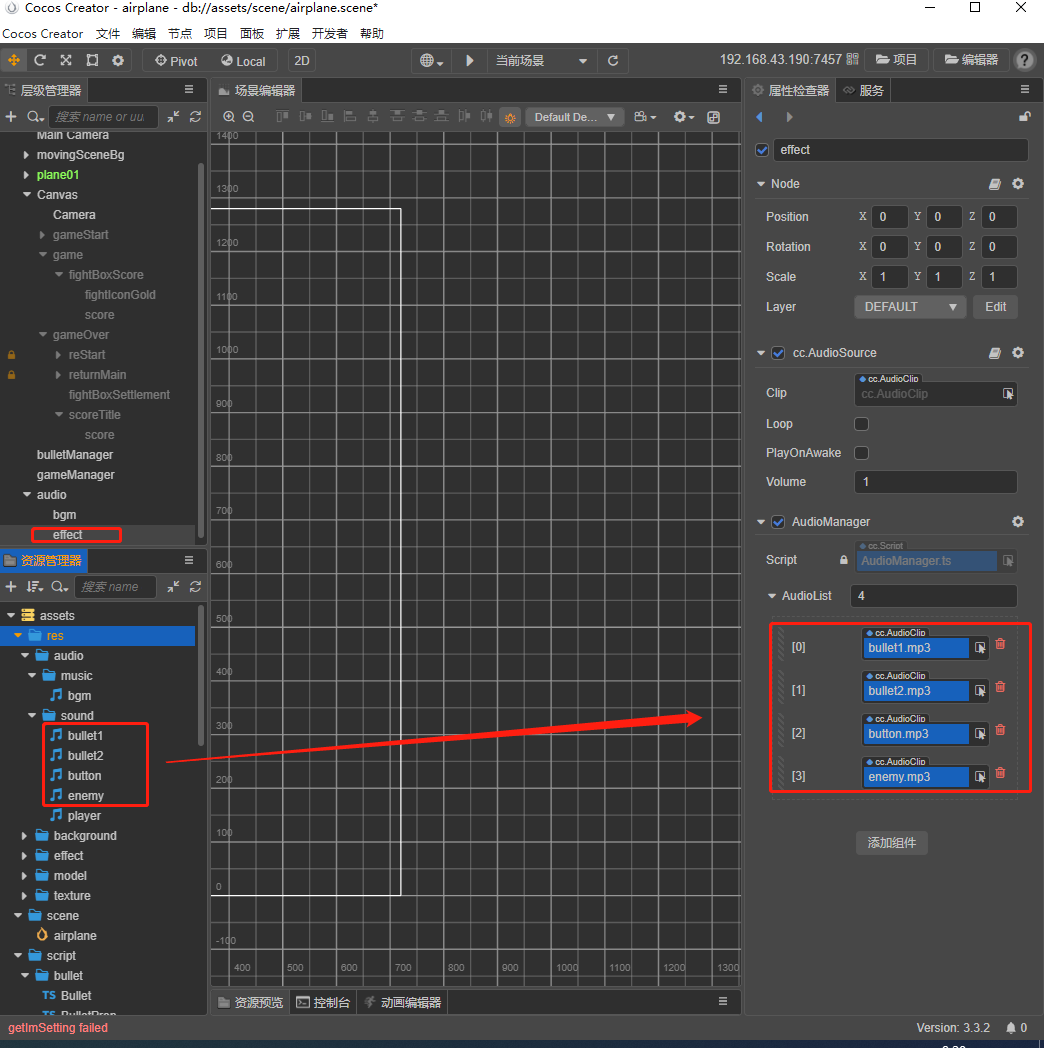Image resolution: width=1044 pixels, height=1048 pixels.
Task: Open the 文件 menu
Action: coord(108,33)
